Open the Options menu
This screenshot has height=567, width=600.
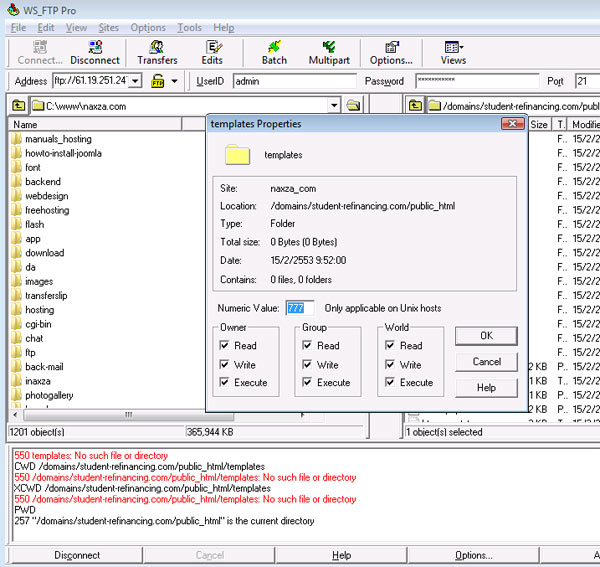(148, 28)
